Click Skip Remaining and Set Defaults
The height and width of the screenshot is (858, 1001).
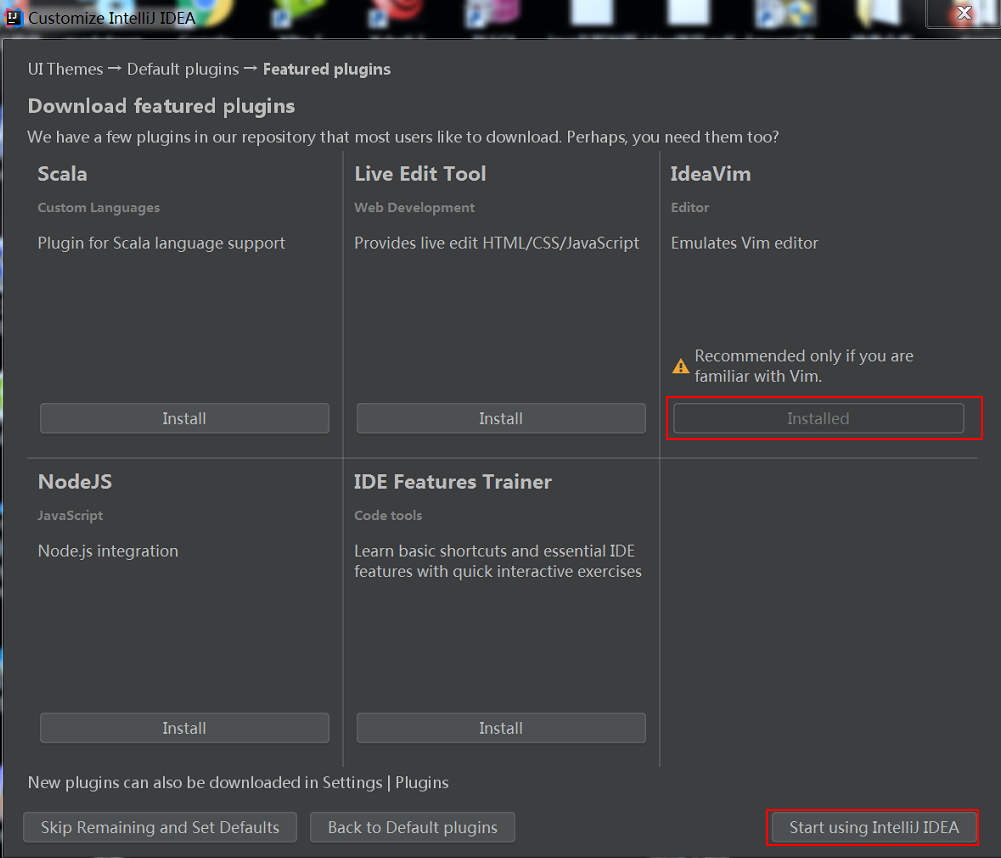[160, 827]
